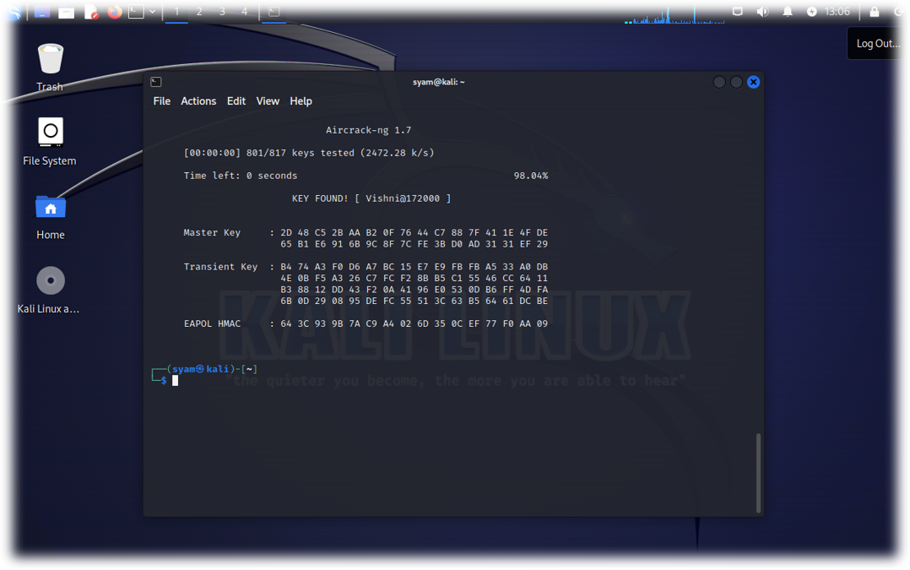The image size is (910, 570).
Task: Click the terminal vertical scrollbar thumb
Action: tap(758, 472)
